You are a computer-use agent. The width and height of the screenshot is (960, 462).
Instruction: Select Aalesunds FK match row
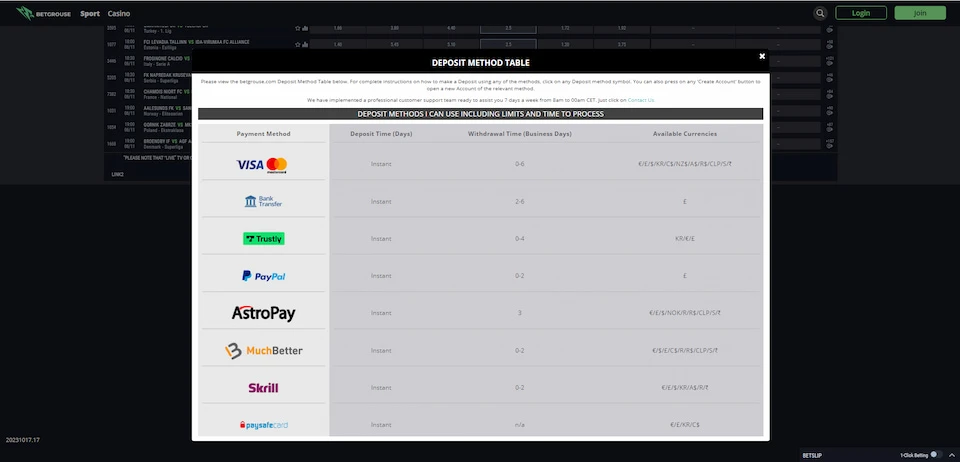[149, 111]
